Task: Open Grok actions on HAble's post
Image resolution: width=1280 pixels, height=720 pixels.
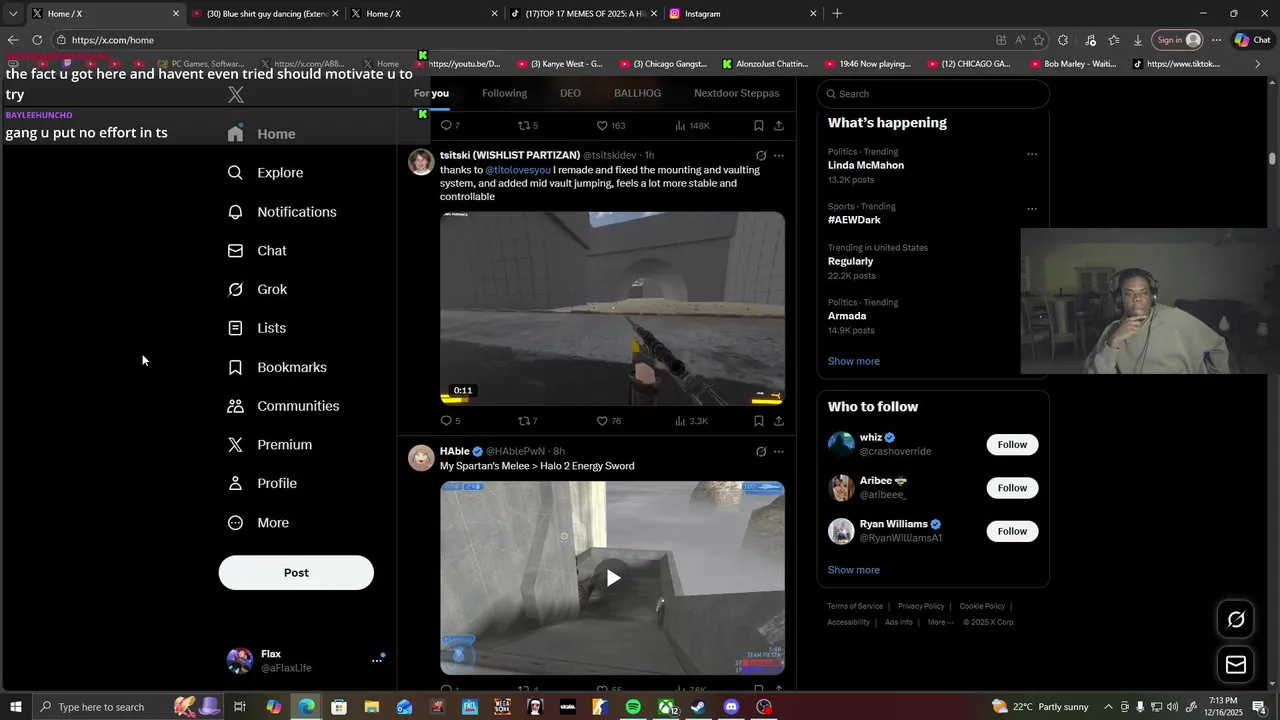Action: [x=761, y=452]
